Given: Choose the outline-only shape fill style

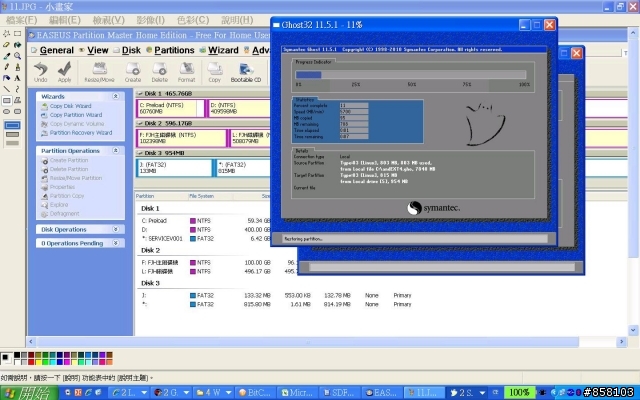Looking at the screenshot, I should [x=12, y=125].
